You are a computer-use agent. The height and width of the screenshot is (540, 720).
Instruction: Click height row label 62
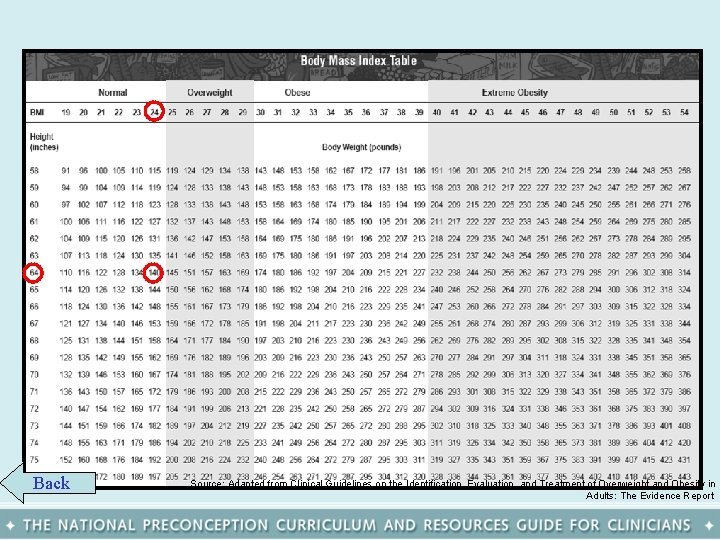click(x=34, y=238)
